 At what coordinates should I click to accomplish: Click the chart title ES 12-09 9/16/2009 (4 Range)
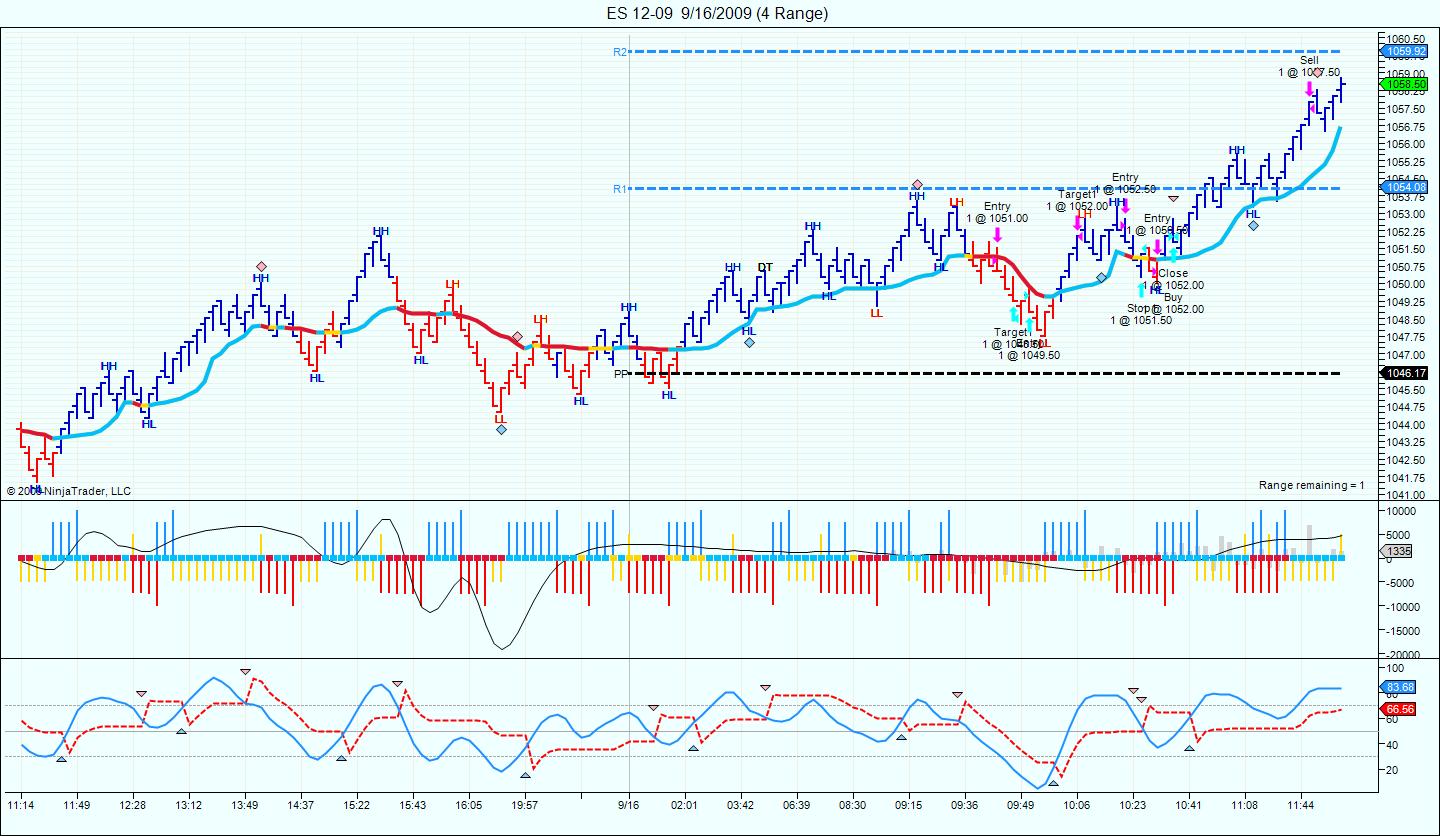tap(717, 13)
